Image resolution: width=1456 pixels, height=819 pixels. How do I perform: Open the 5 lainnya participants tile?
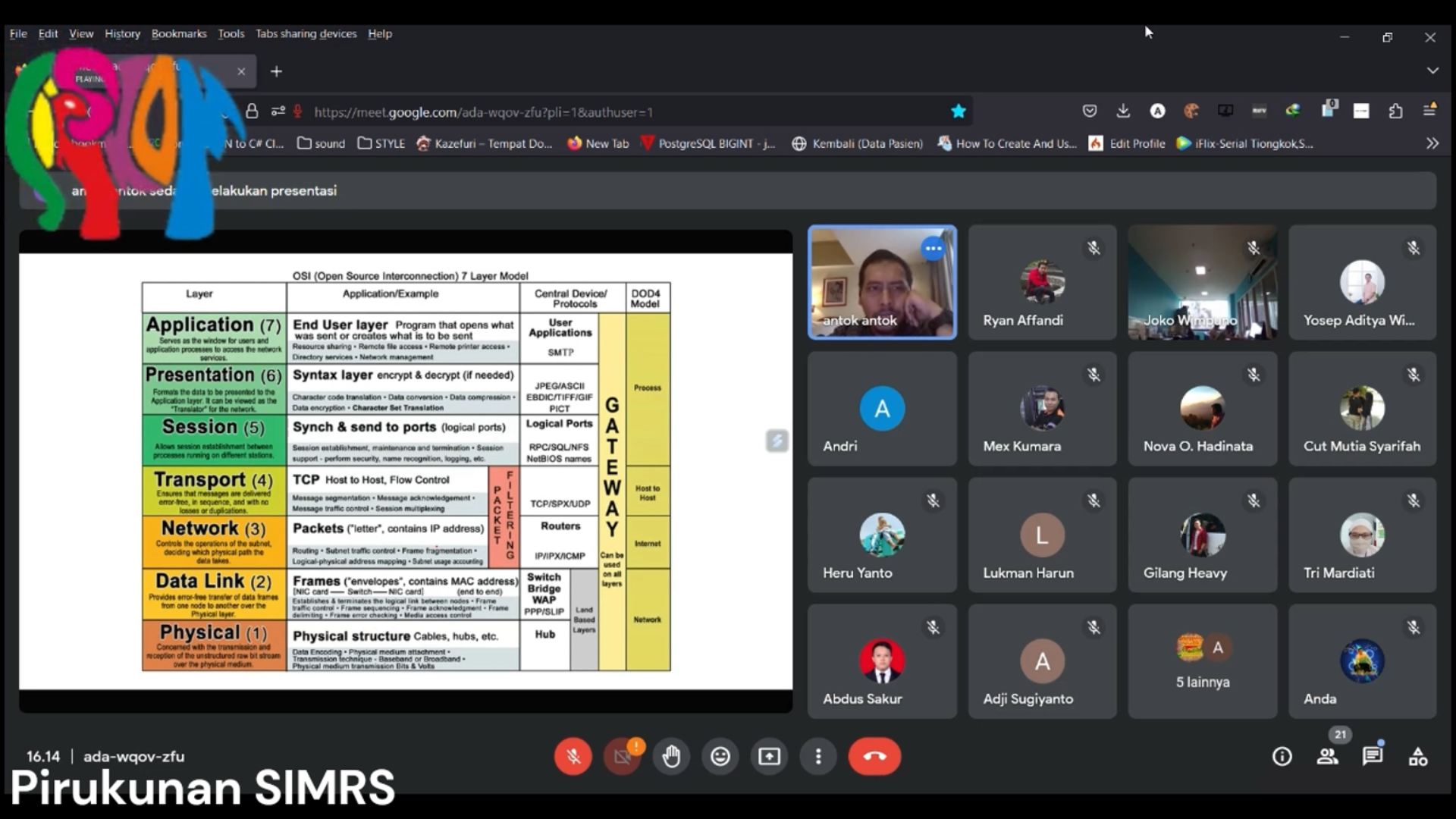tap(1202, 661)
